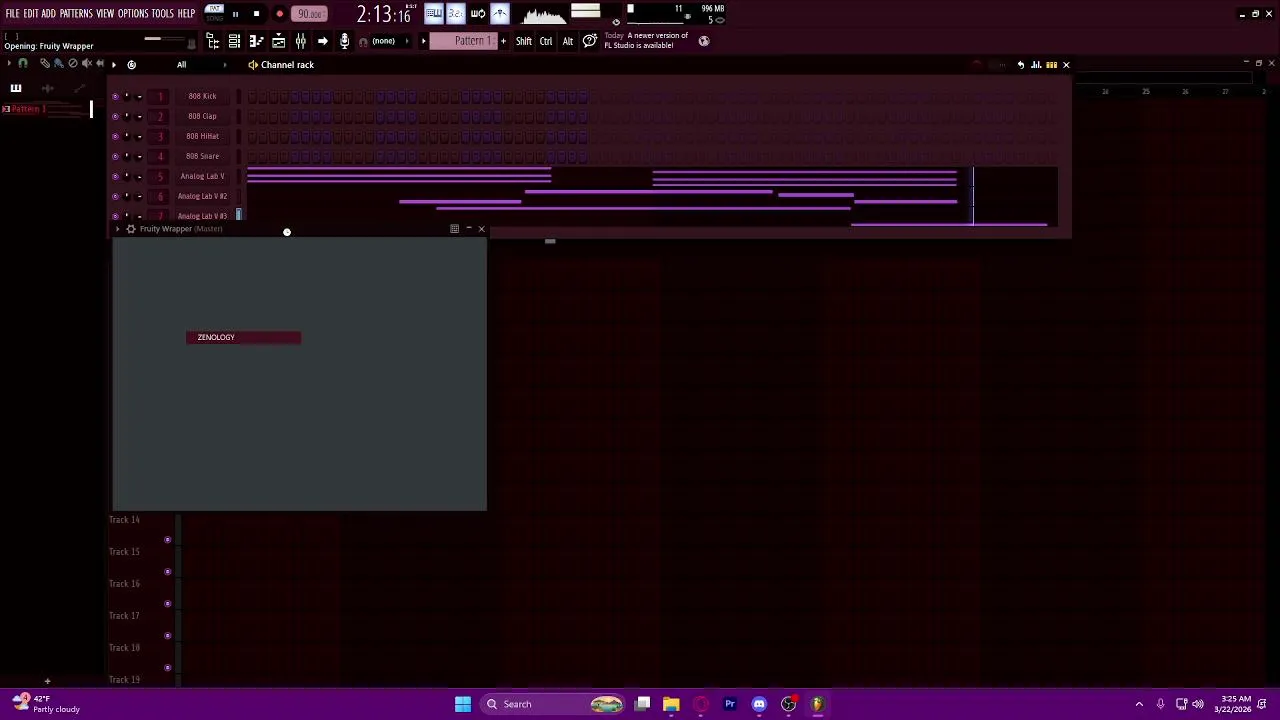Open the PATTERNS menu
Viewport: 1280px width, 720px height.
tap(76, 13)
